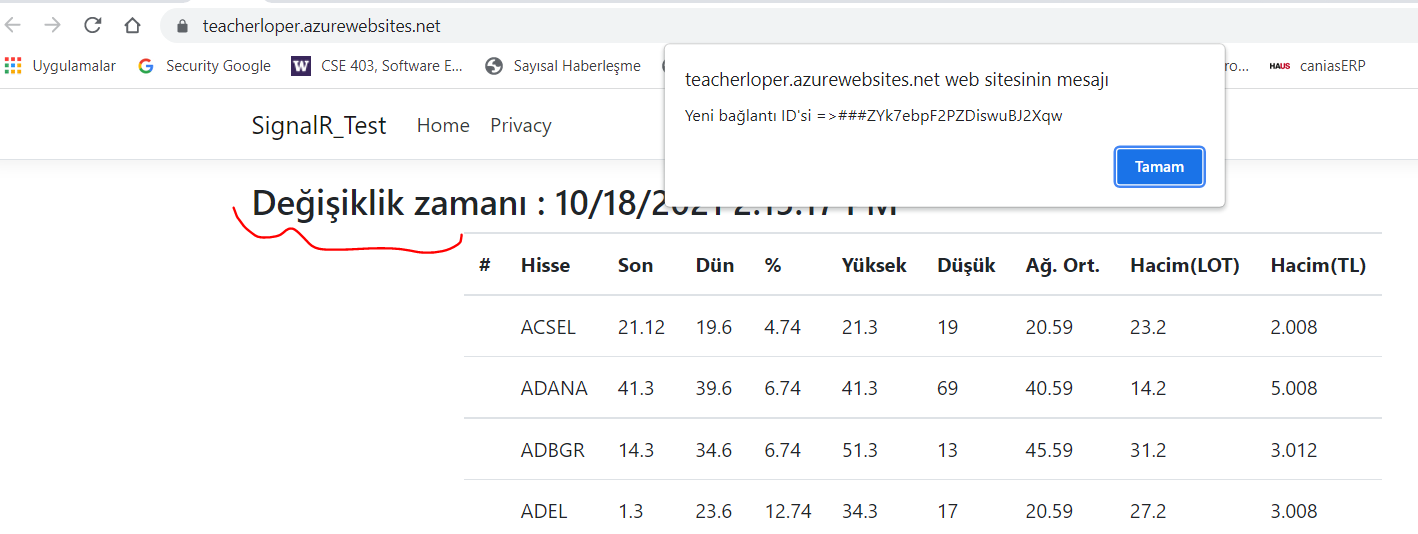Open the Uygulamalar apps grid bookmark

coord(60,66)
